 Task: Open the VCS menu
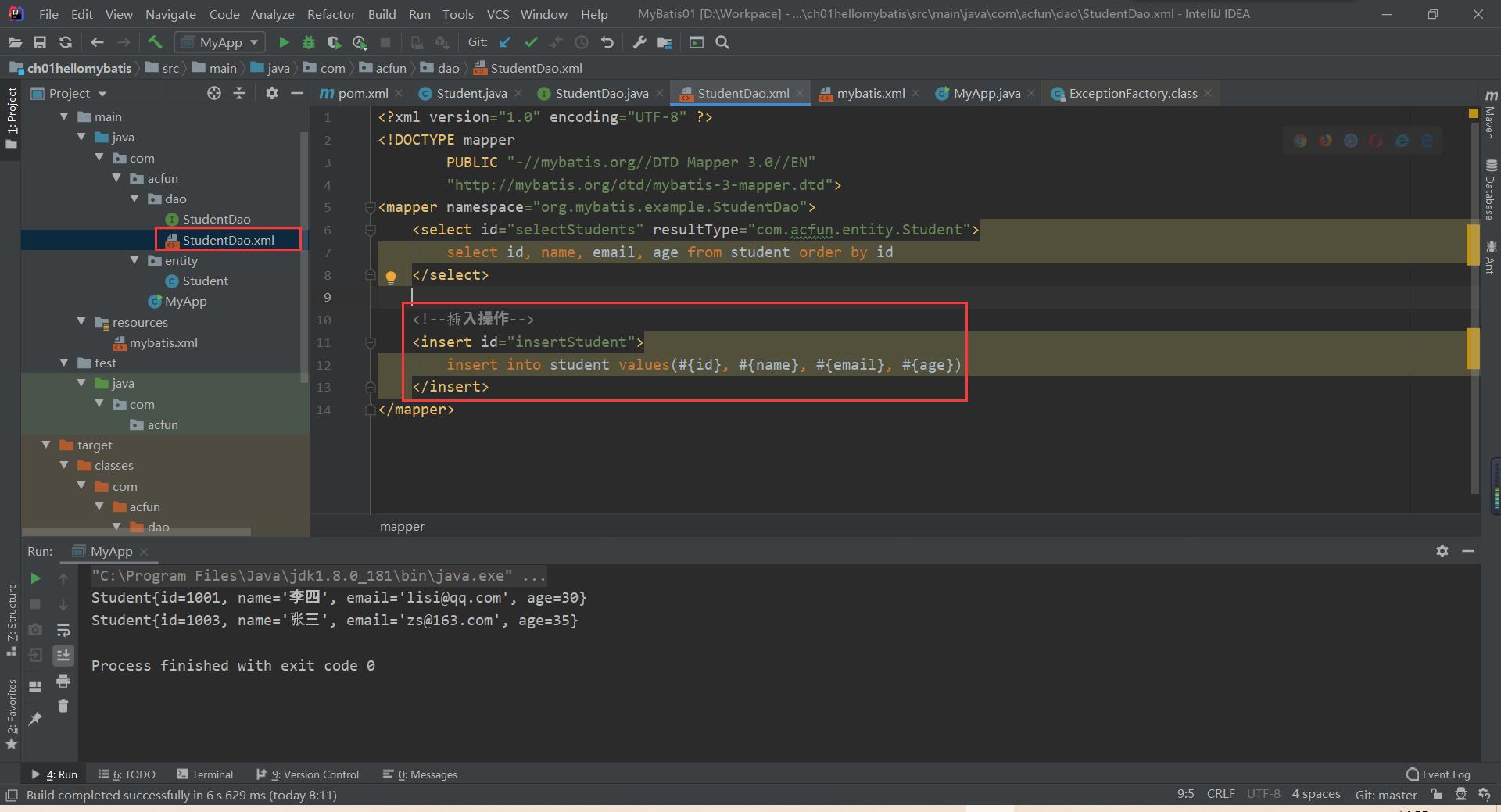[497, 14]
